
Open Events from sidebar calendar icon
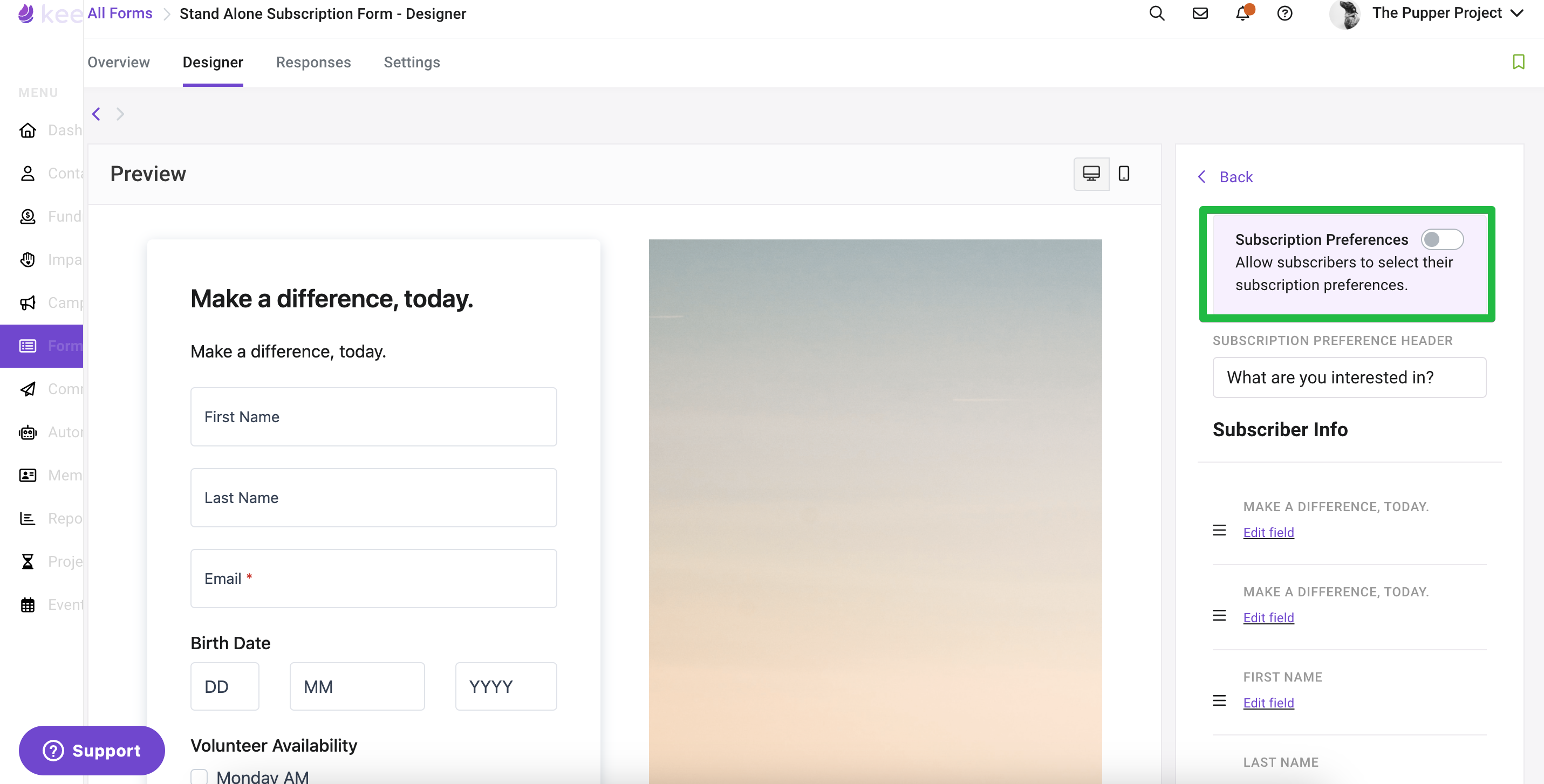tap(28, 604)
